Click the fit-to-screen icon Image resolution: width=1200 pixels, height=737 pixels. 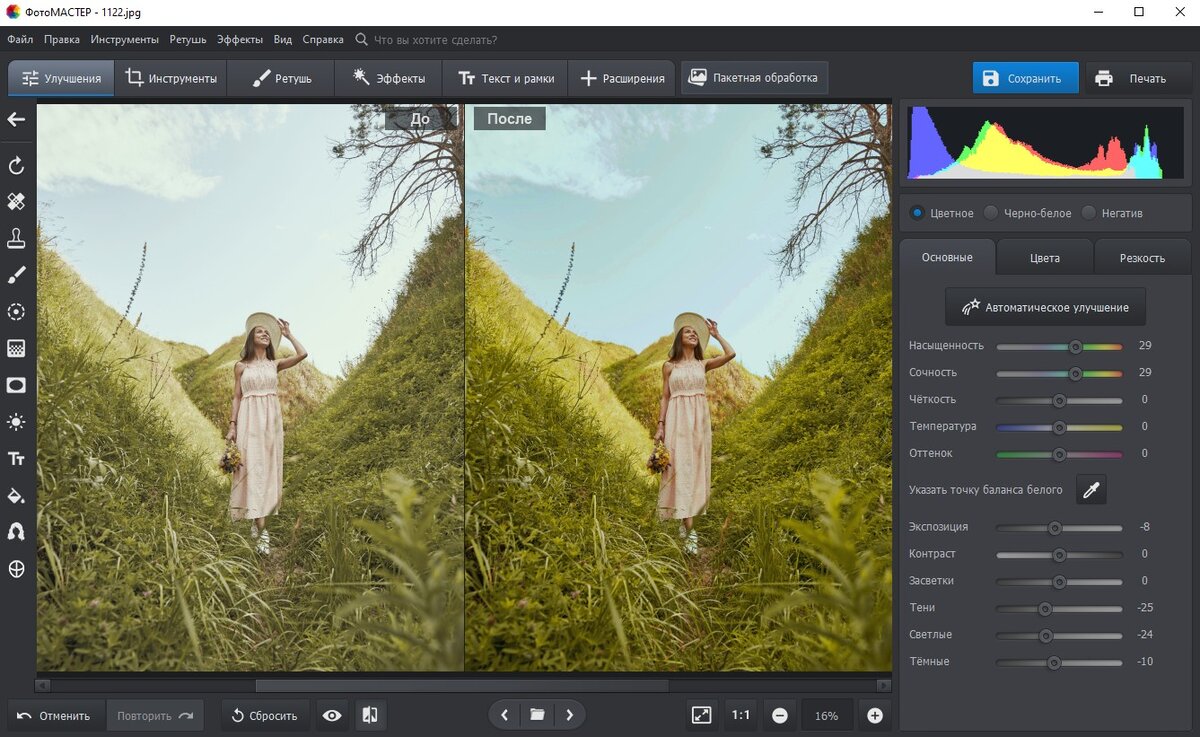(702, 715)
